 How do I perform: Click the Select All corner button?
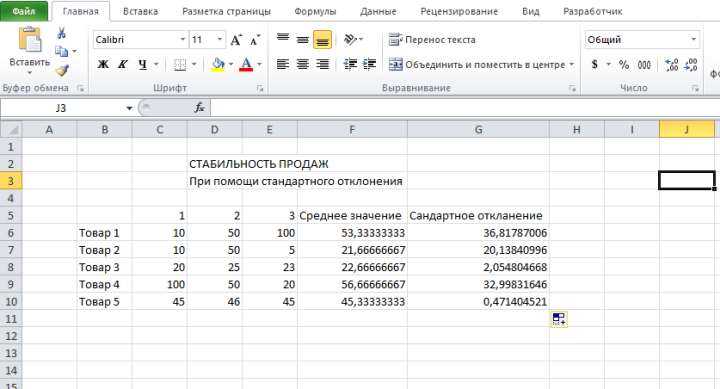(11, 130)
